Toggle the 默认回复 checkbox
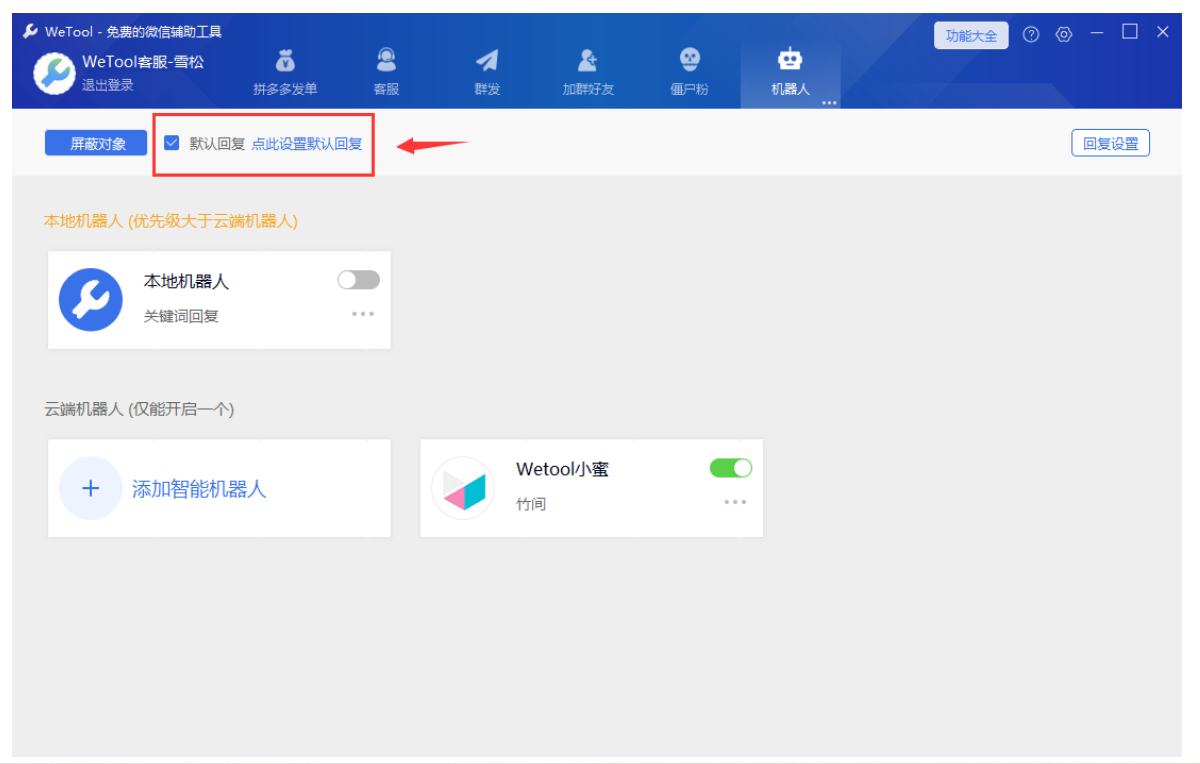 click(x=171, y=143)
